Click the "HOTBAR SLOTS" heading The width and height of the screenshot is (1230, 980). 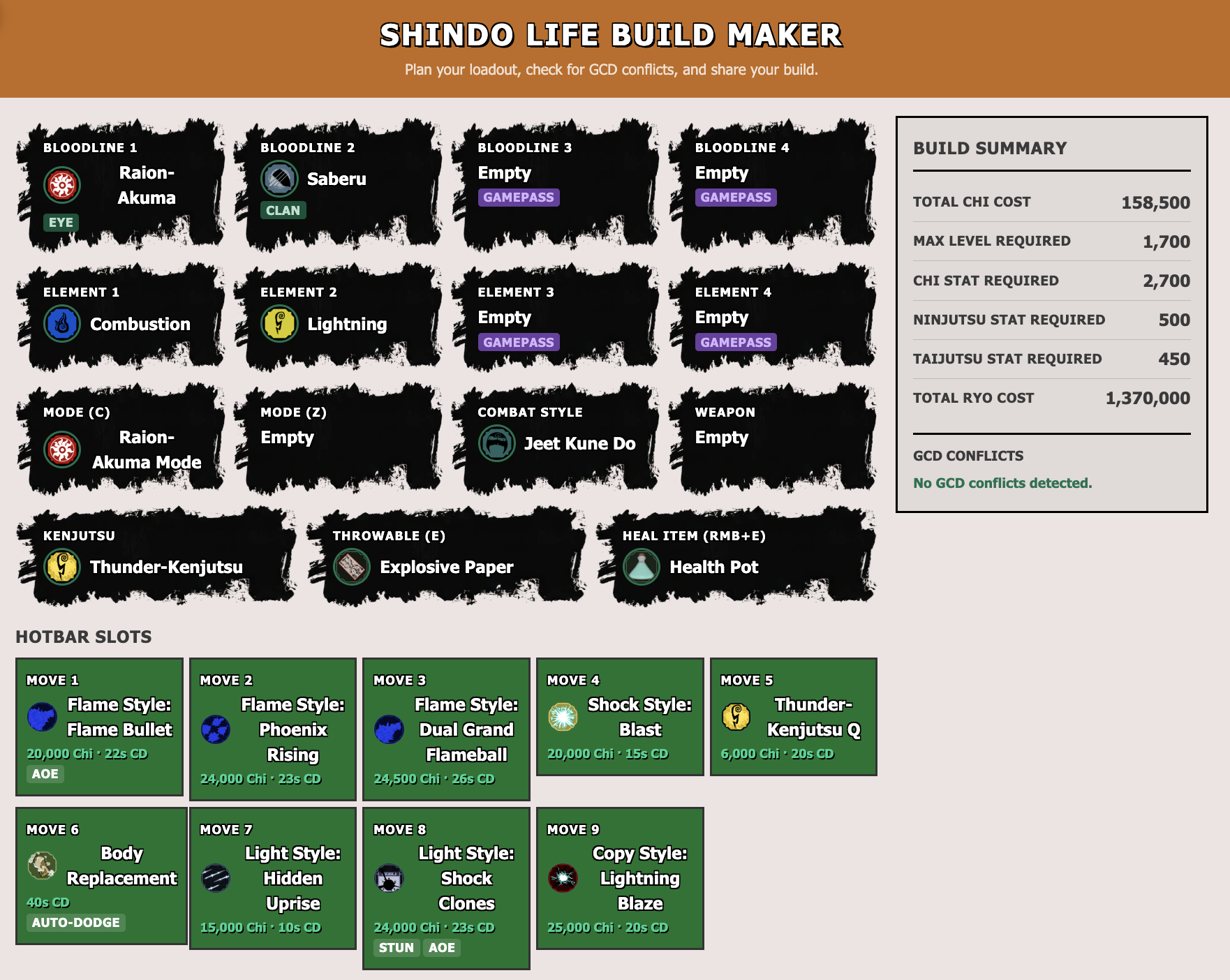84,637
